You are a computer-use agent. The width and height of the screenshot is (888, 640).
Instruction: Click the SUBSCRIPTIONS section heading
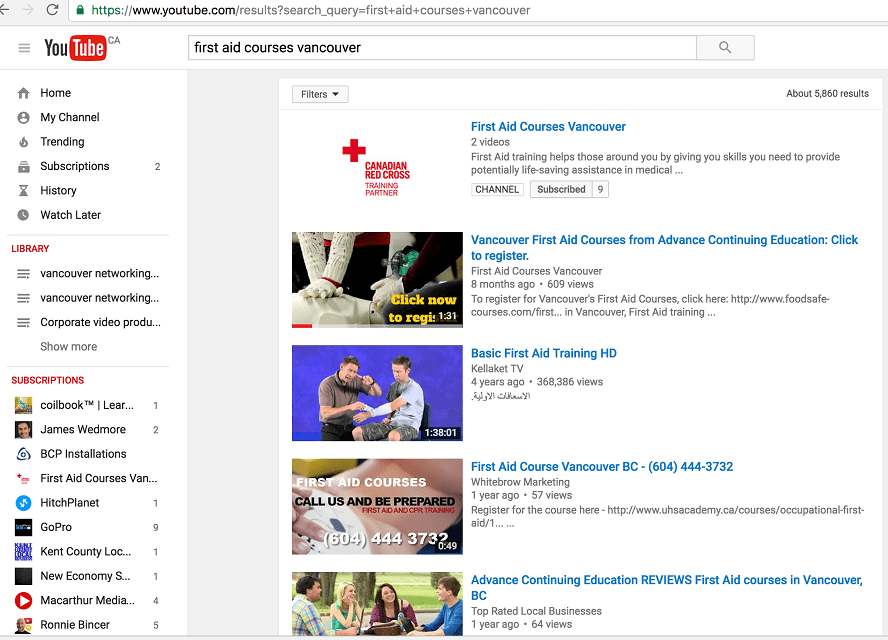(x=48, y=380)
